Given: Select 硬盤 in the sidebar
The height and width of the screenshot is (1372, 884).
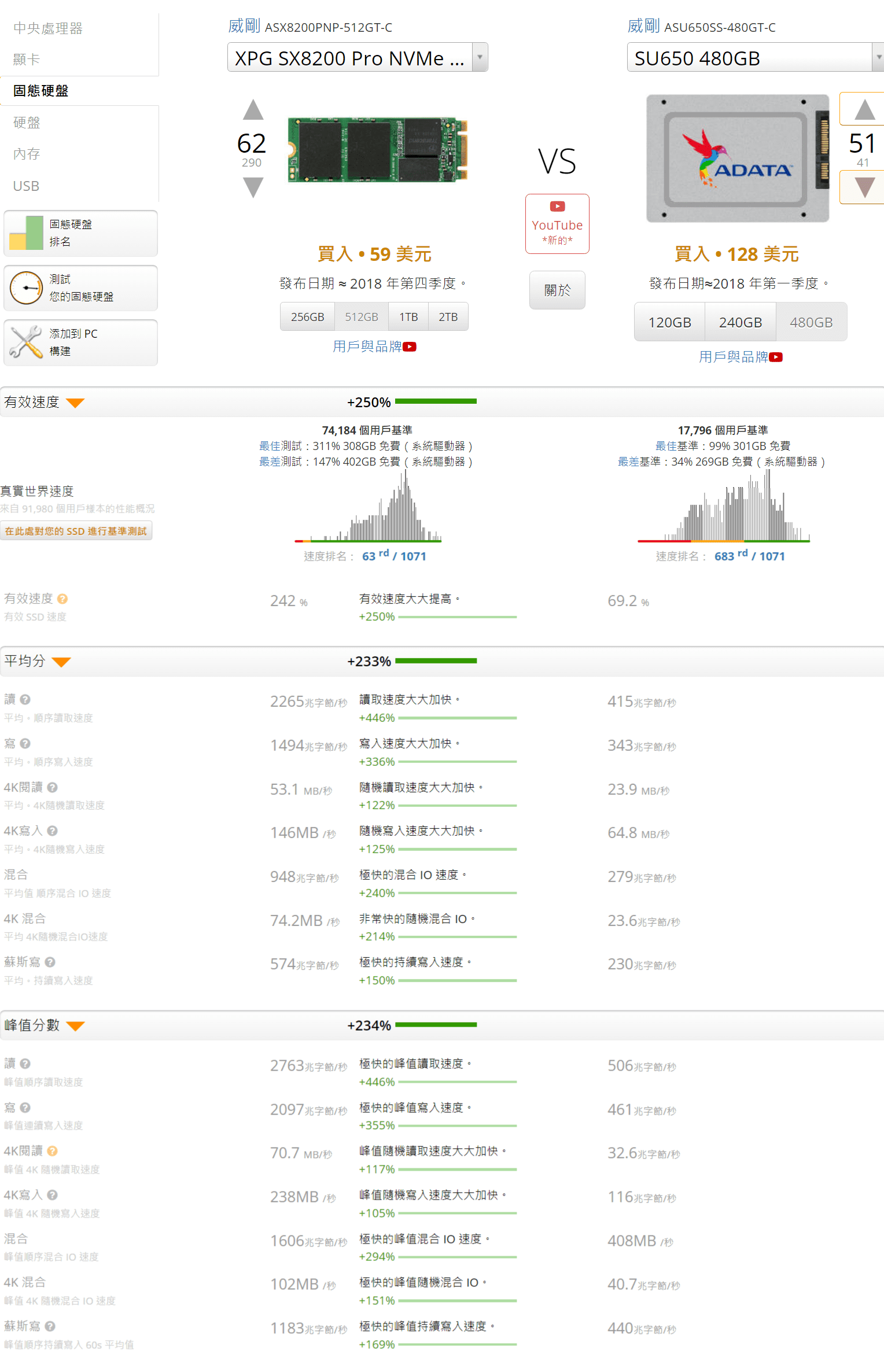Looking at the screenshot, I should [x=27, y=122].
